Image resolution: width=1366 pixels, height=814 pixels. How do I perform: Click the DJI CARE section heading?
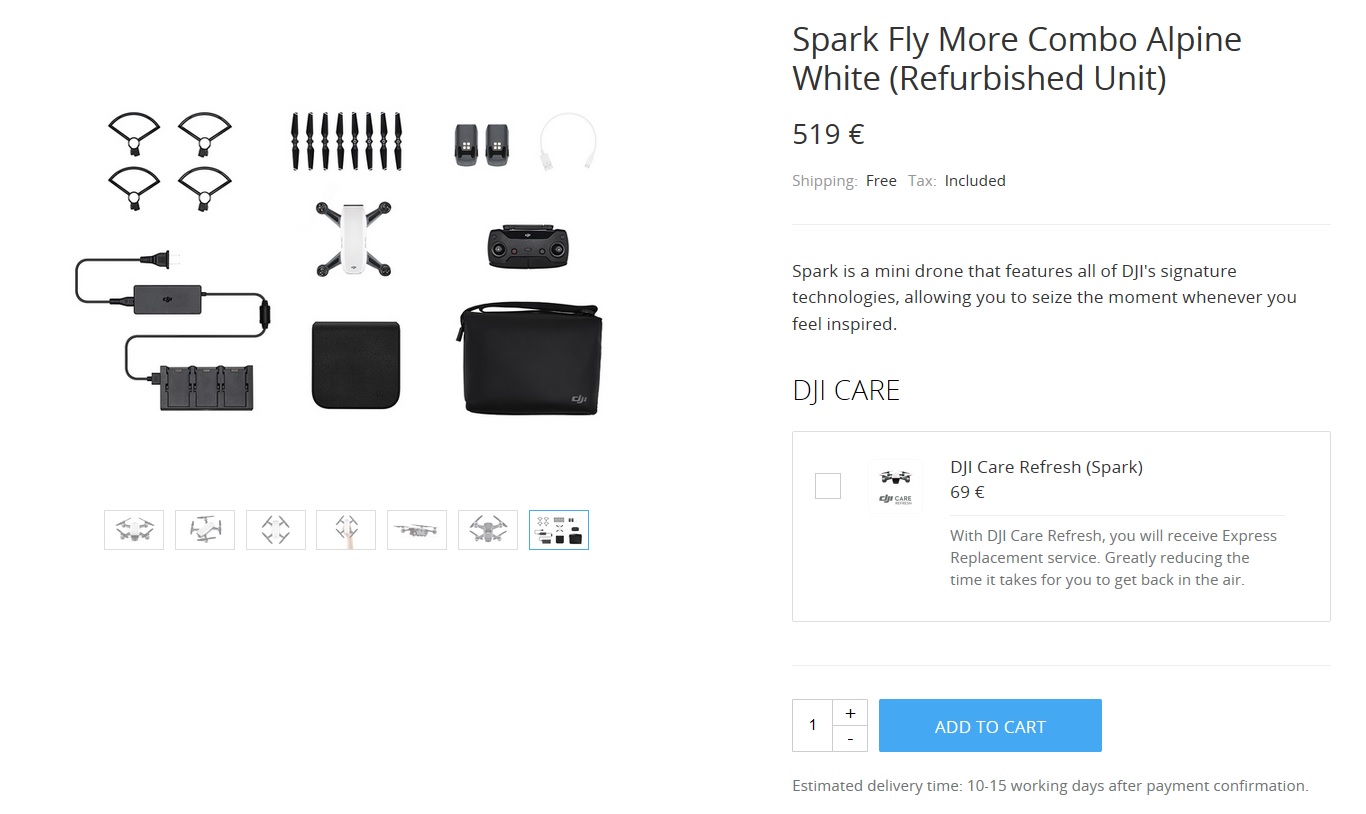point(846,390)
